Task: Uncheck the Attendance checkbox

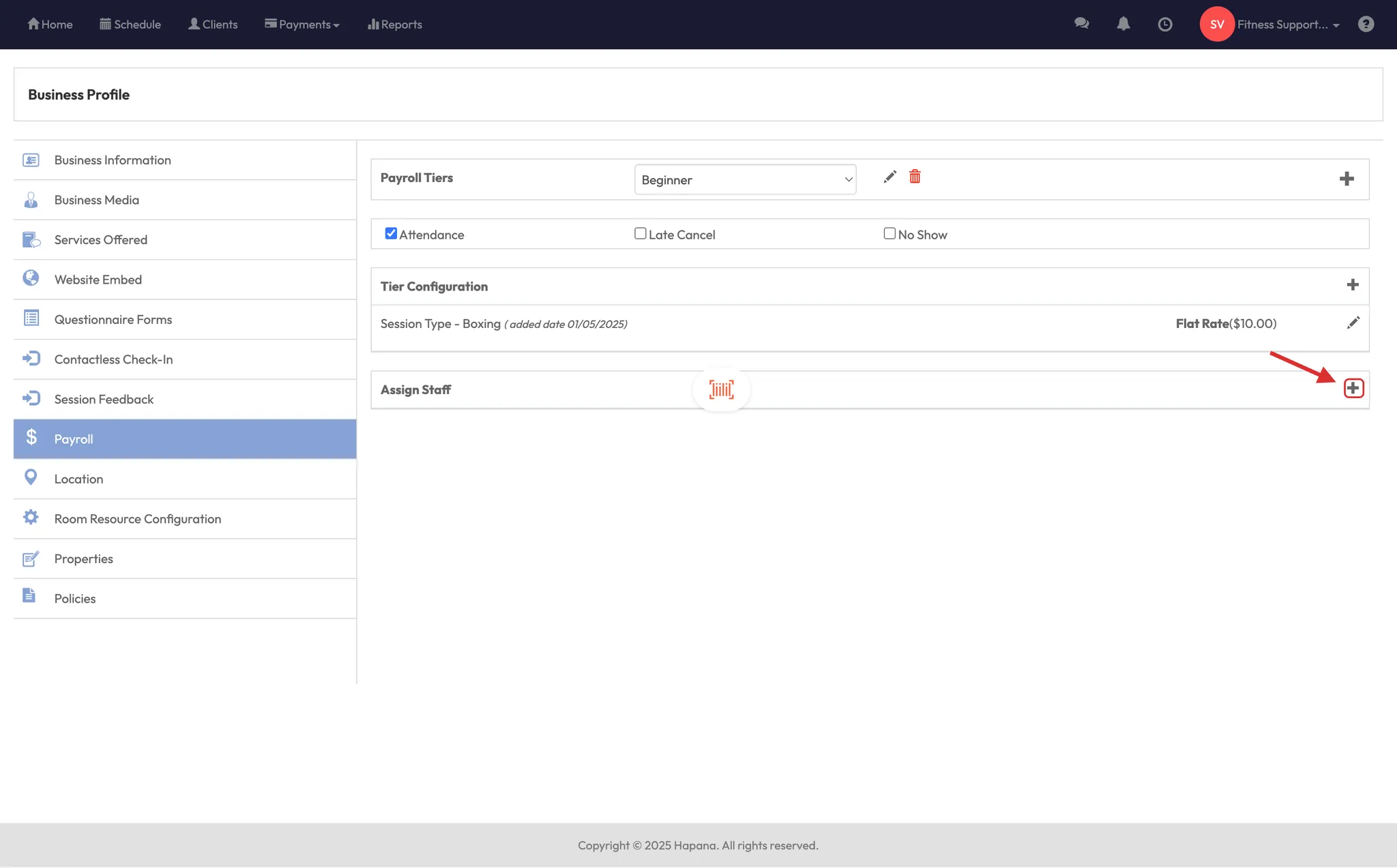Action: [x=391, y=234]
